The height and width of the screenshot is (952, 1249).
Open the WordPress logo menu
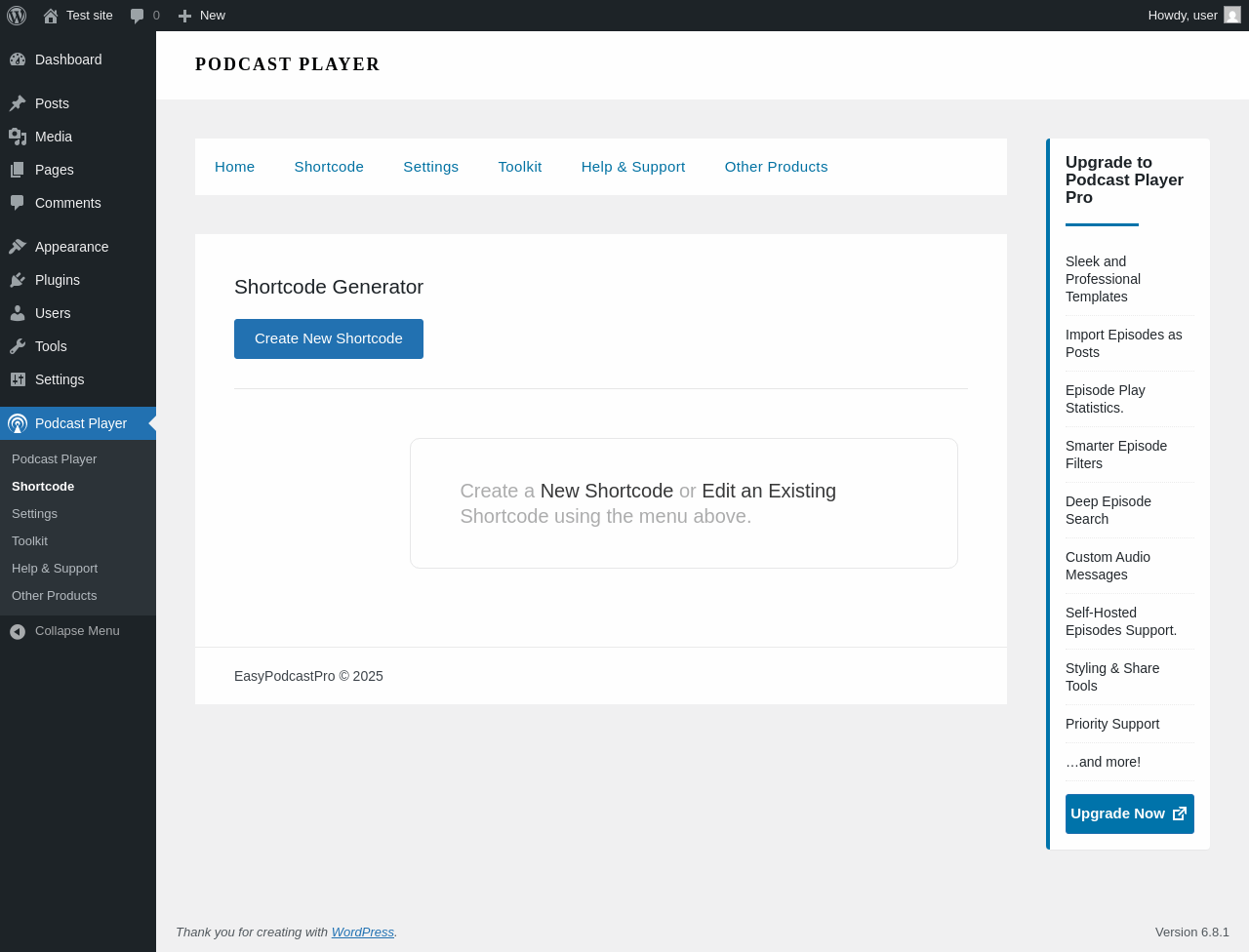(x=17, y=16)
